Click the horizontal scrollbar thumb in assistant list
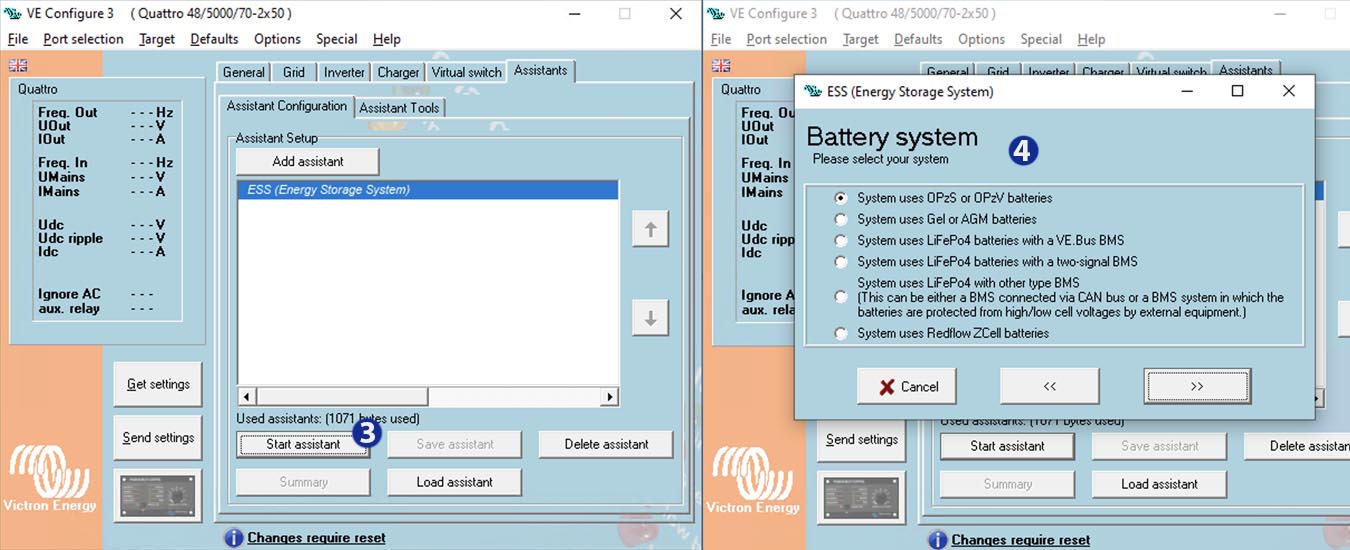 coord(342,397)
